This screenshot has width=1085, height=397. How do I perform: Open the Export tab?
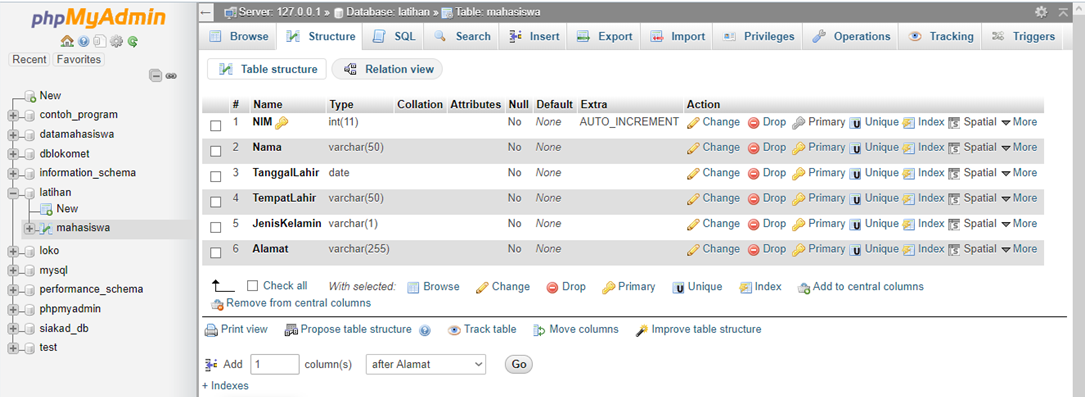pos(604,37)
